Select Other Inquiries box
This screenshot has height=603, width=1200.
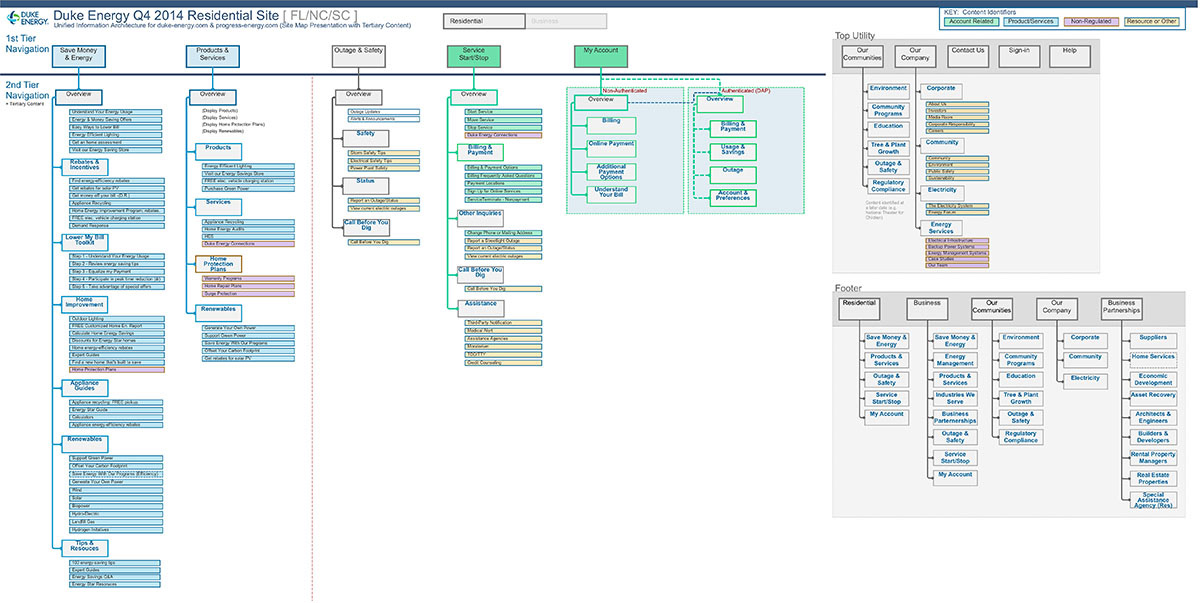(480, 218)
